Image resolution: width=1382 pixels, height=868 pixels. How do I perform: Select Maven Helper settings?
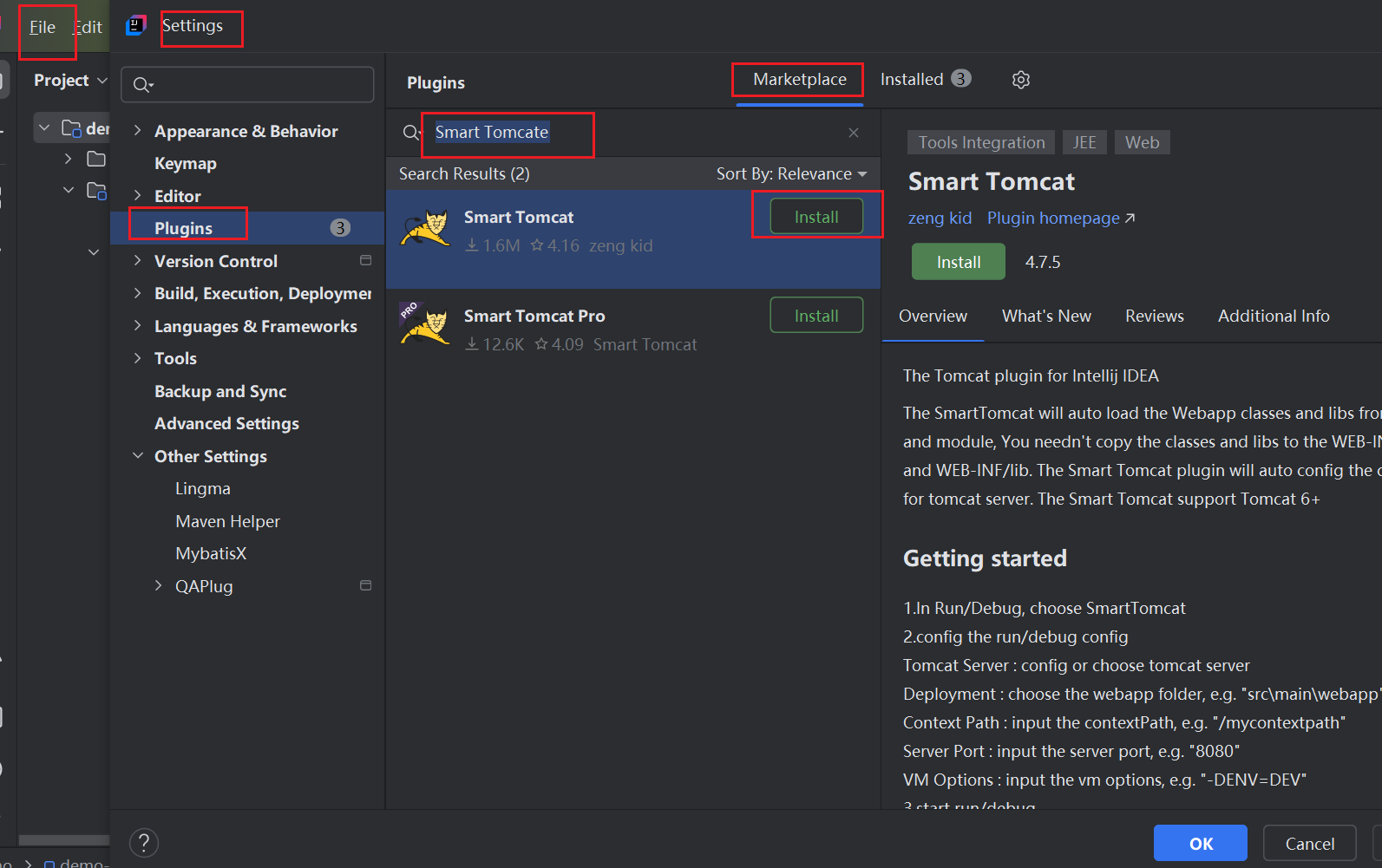point(227,521)
